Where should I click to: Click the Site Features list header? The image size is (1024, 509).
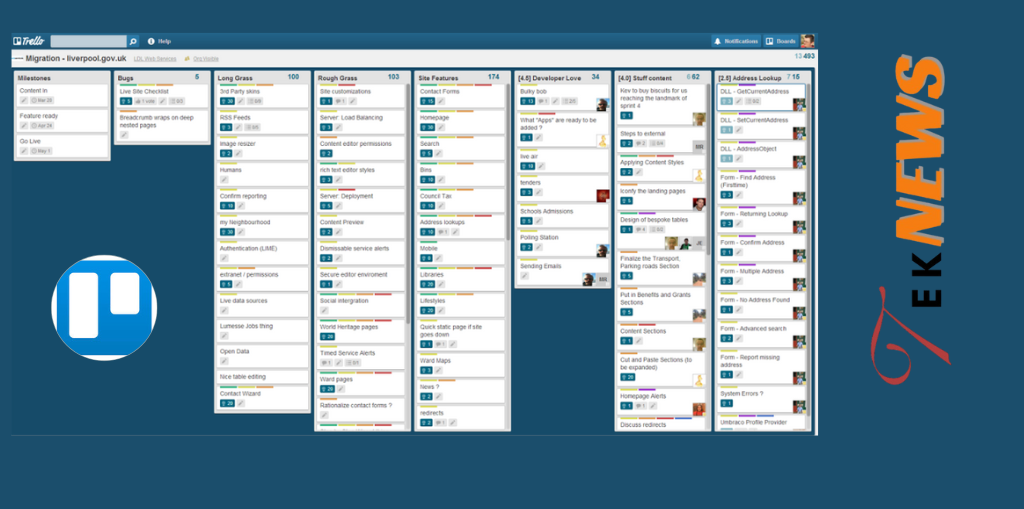[x=438, y=78]
